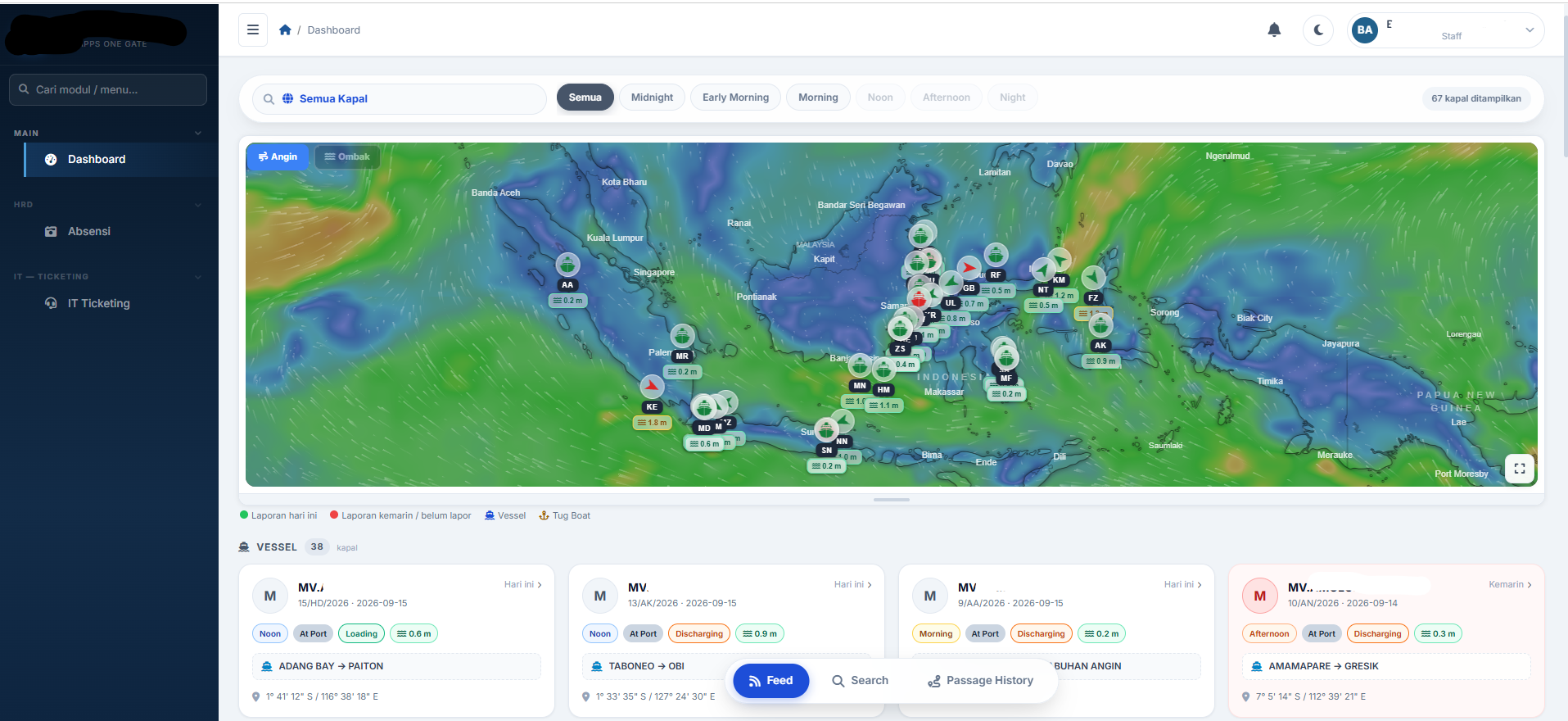Click vessel marker MD on the map
The height and width of the screenshot is (721, 1568).
(x=704, y=407)
